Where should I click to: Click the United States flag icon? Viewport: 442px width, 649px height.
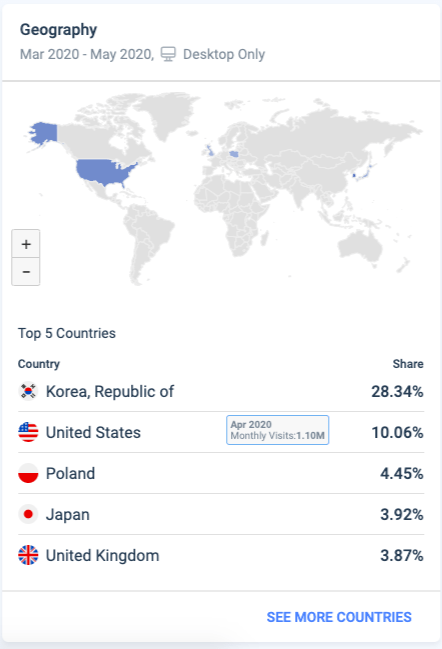[28, 432]
